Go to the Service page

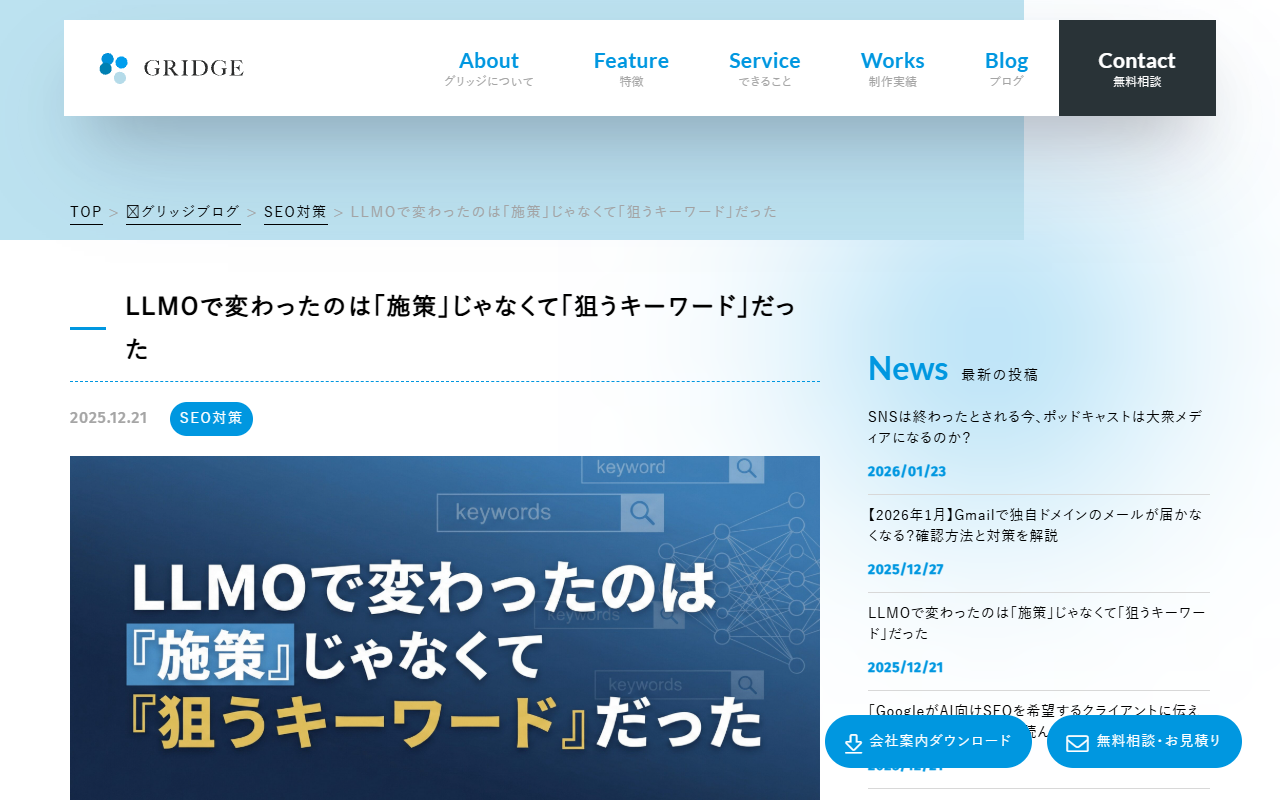pos(764,68)
